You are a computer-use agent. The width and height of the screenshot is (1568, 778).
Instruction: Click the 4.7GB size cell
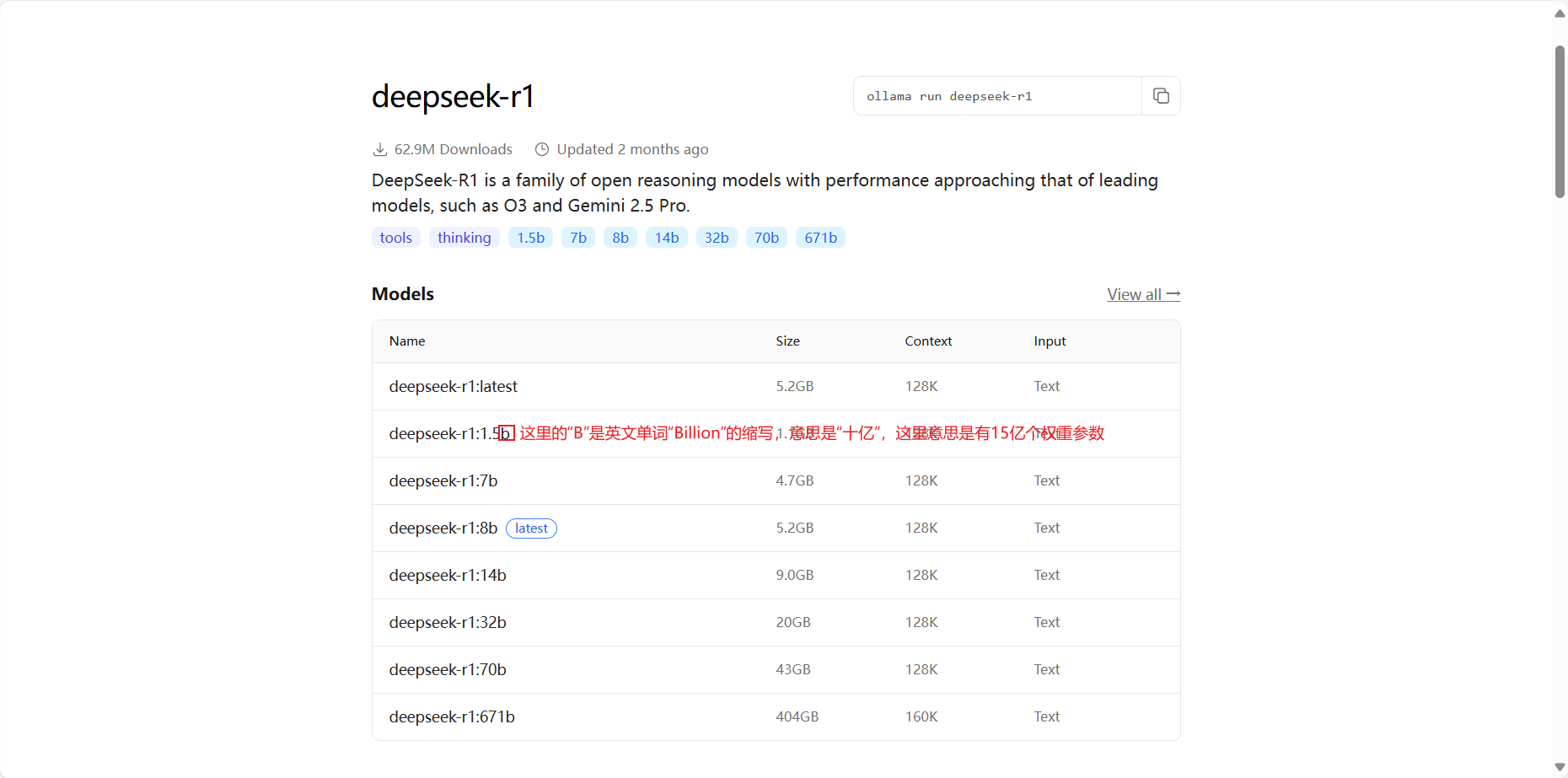795,480
